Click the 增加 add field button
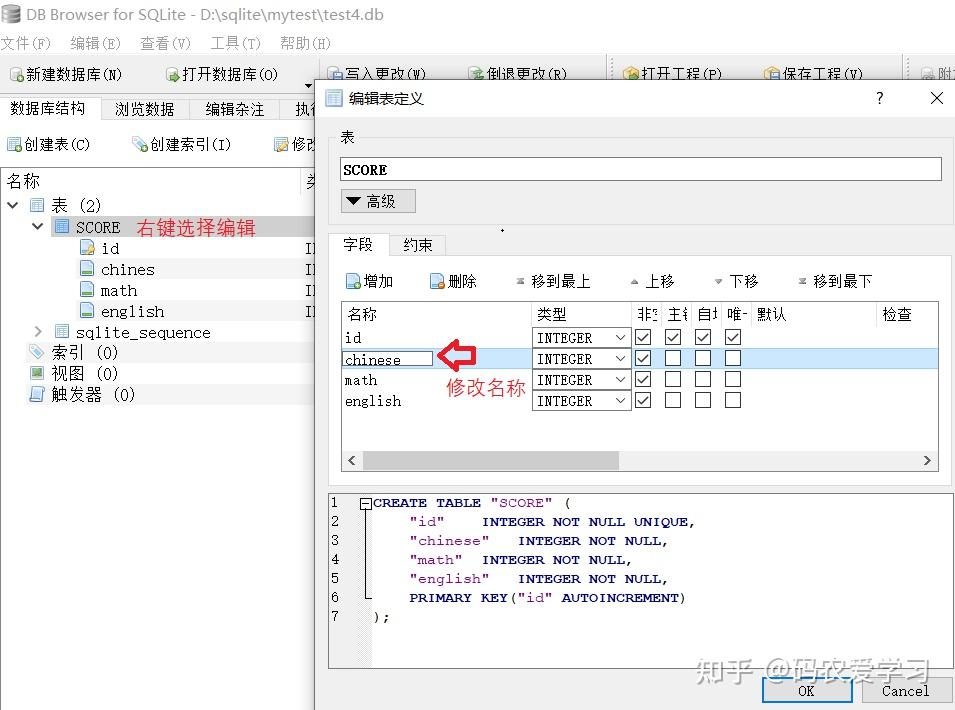Image resolution: width=955 pixels, height=710 pixels. [x=371, y=281]
